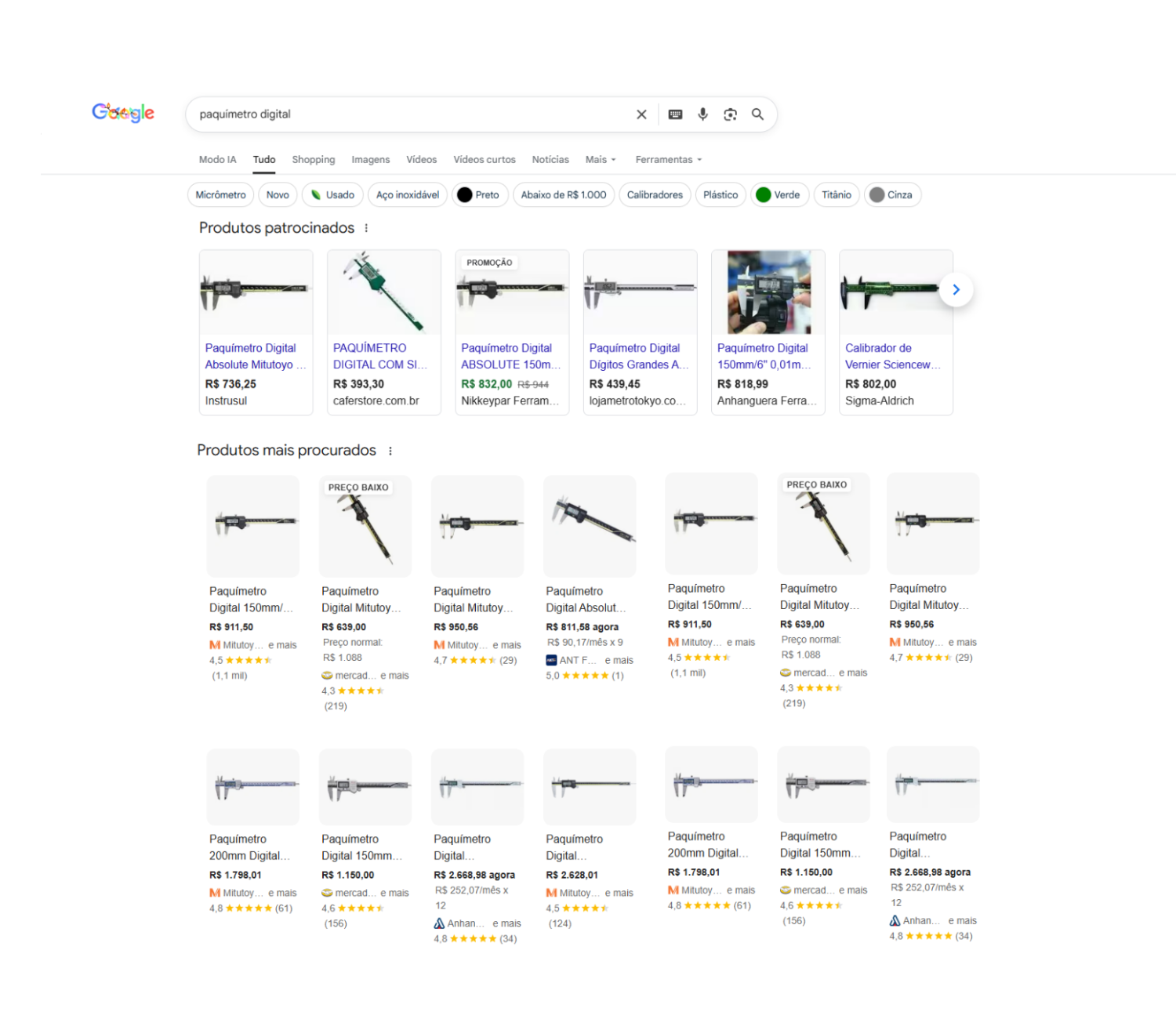Click the Google logo
Image resolution: width=1176 pixels, height=1019 pixels.
[122, 113]
